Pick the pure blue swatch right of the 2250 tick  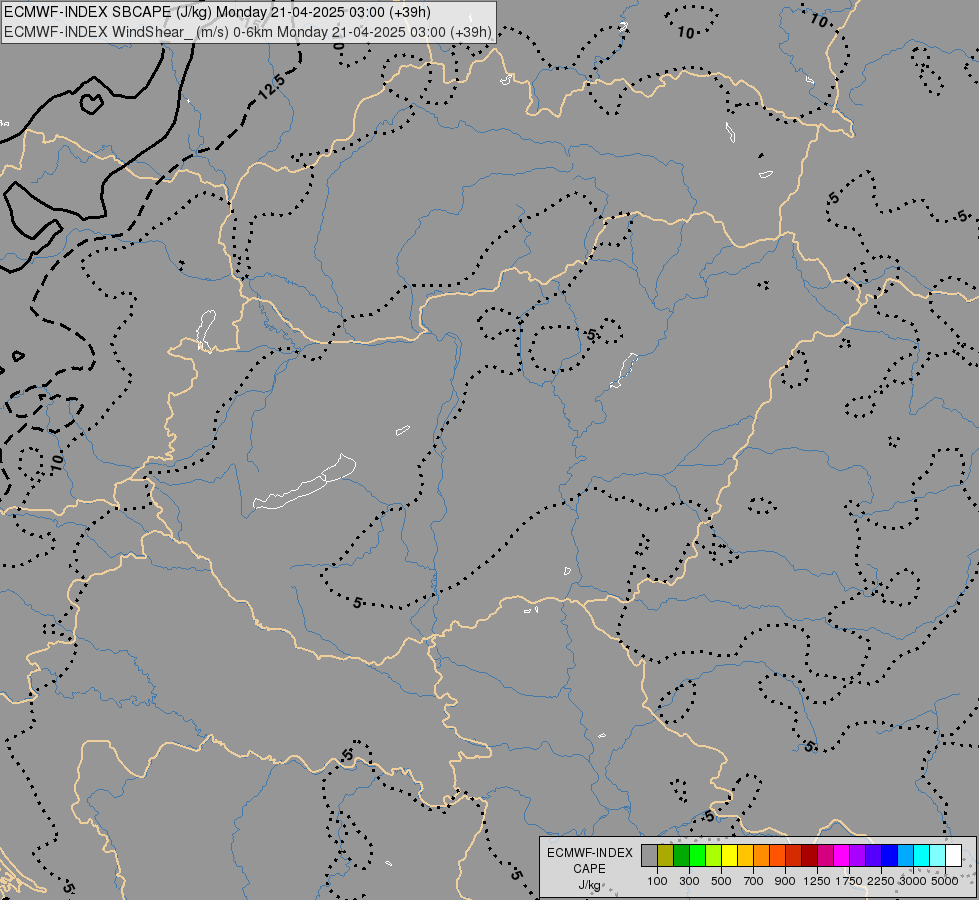[890, 855]
